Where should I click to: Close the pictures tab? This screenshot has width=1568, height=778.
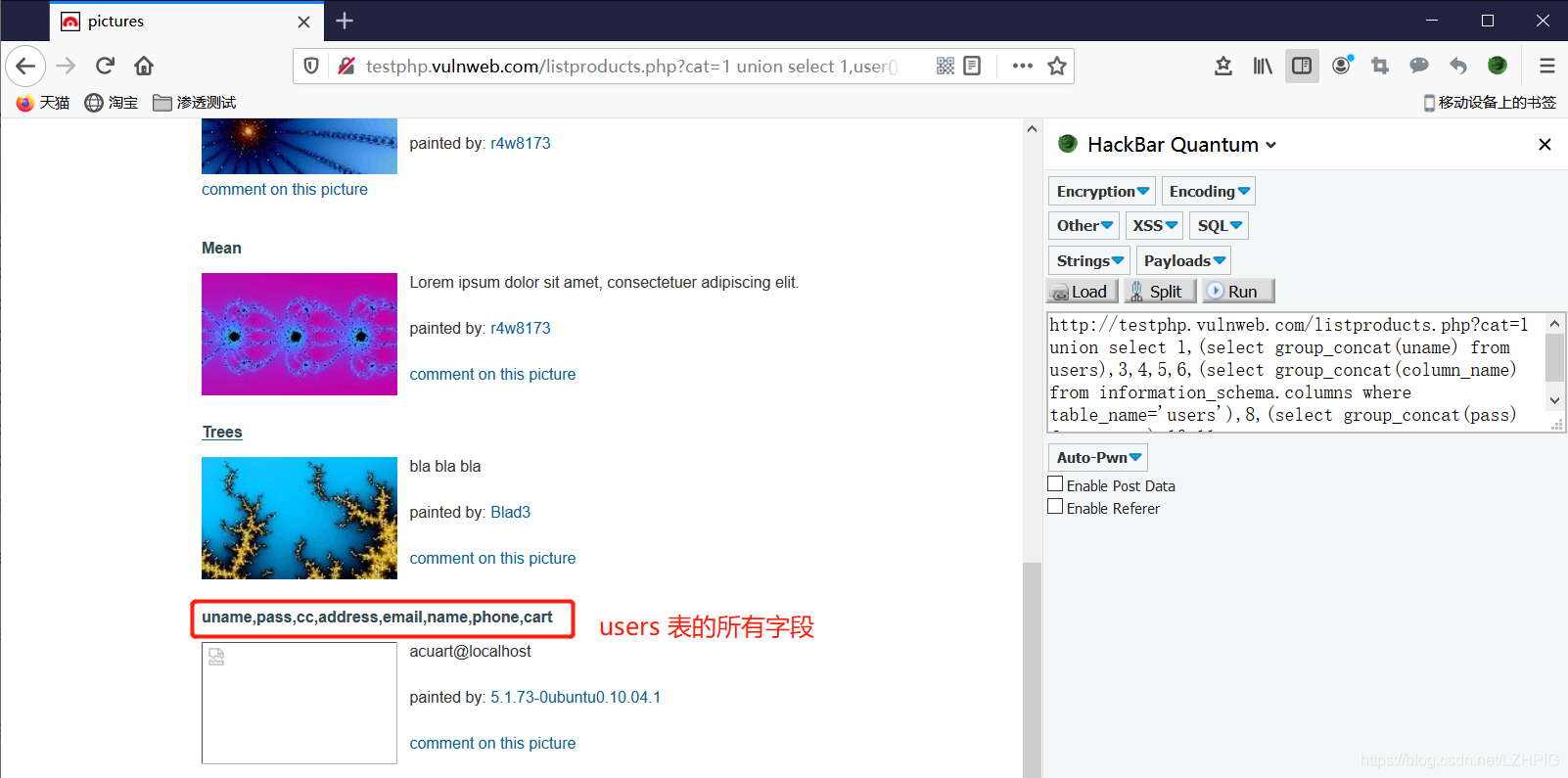(304, 22)
